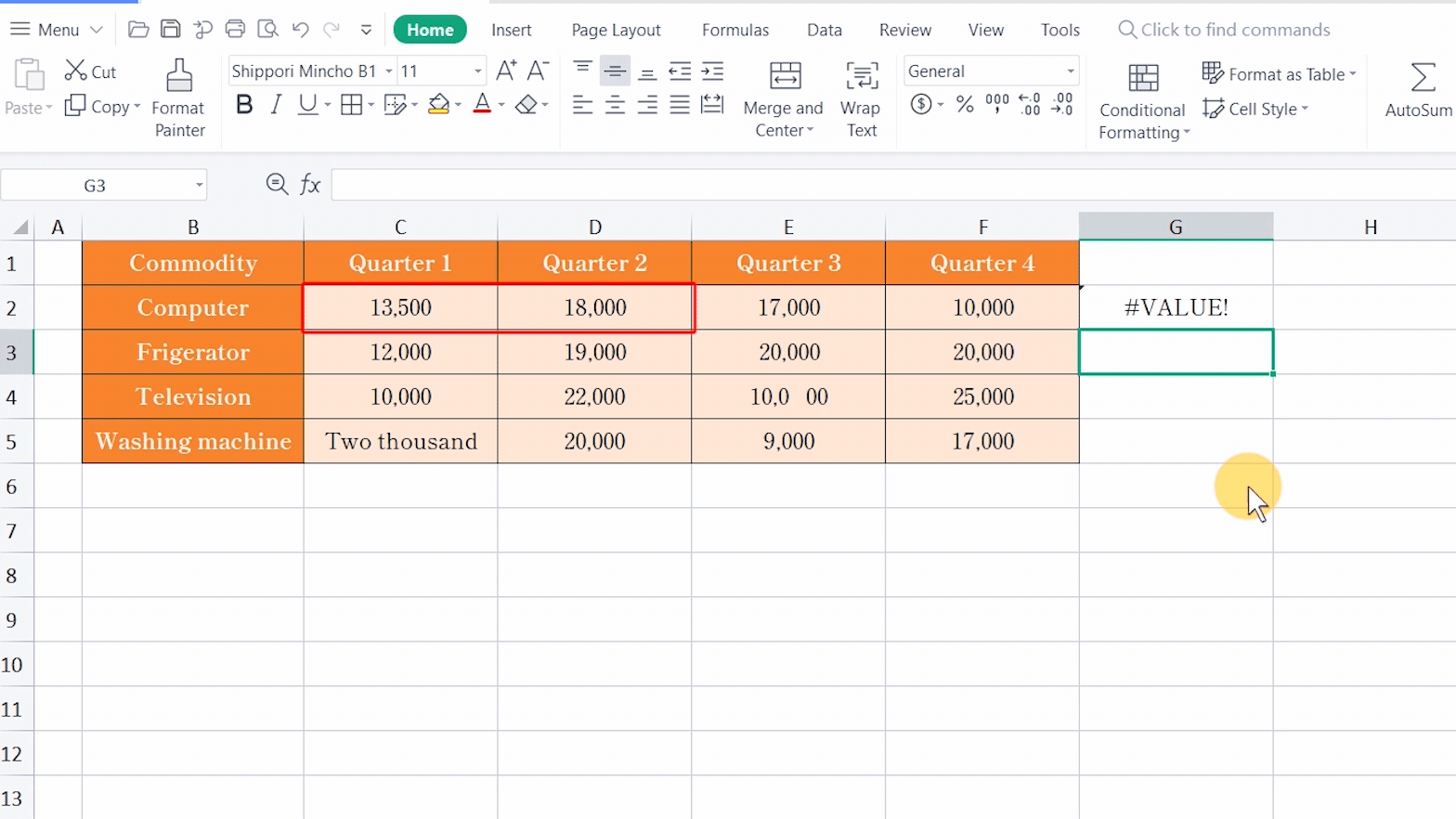The width and height of the screenshot is (1456, 819).
Task: Toggle Italic formatting
Action: (276, 105)
